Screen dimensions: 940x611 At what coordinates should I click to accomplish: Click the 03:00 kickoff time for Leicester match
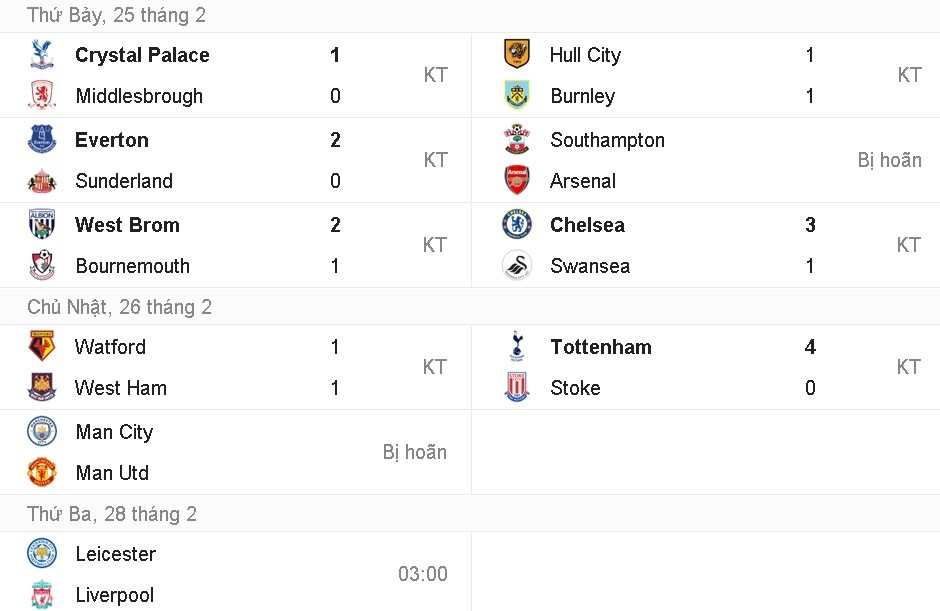pyautogui.click(x=423, y=574)
